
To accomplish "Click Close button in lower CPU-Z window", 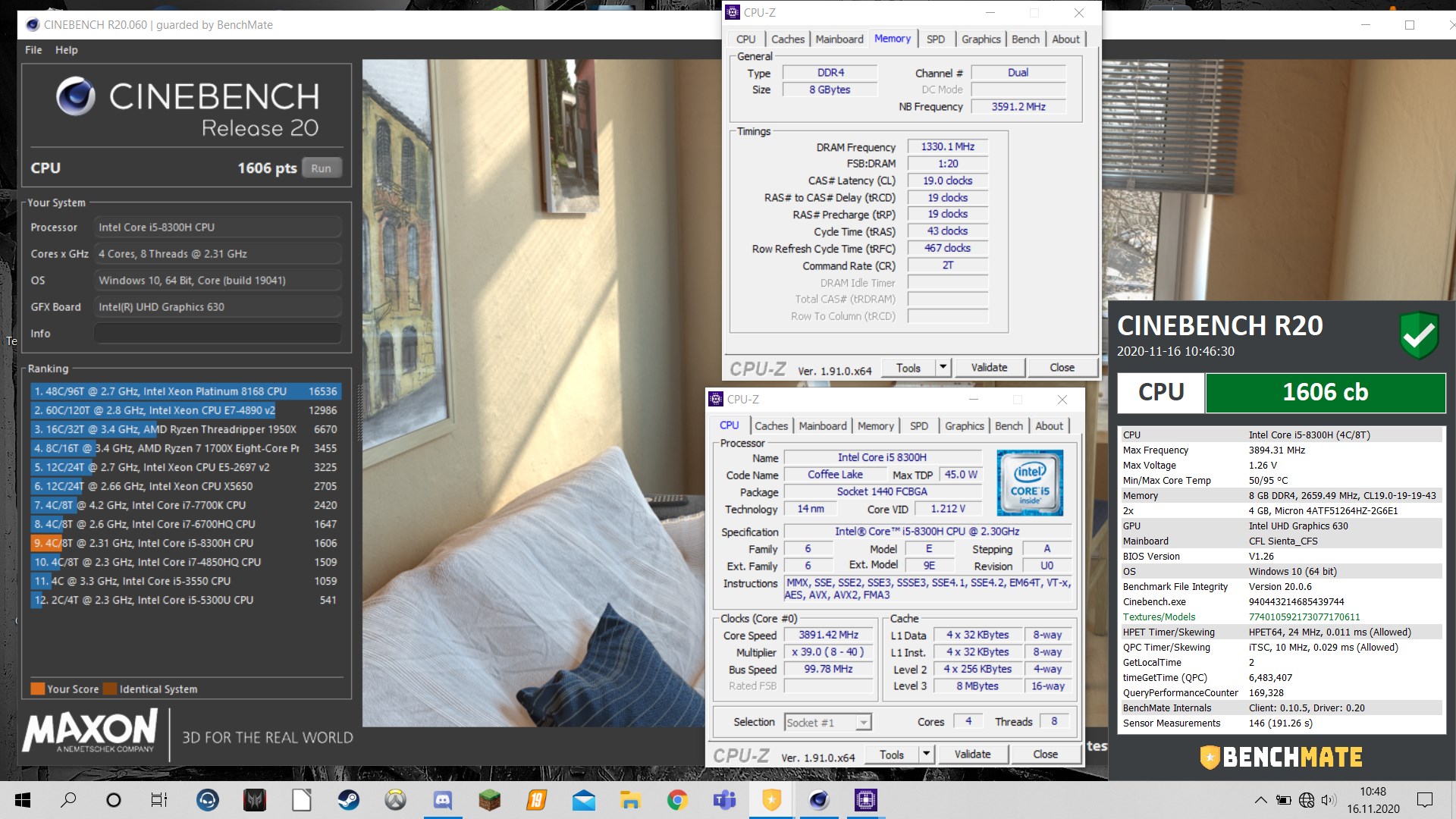I will tap(1045, 755).
